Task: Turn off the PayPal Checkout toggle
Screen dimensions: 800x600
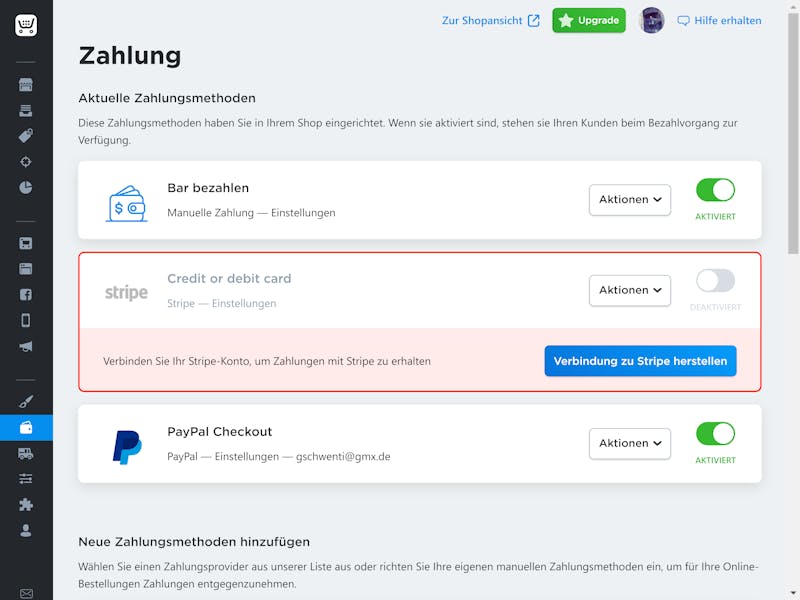Action: [x=715, y=434]
